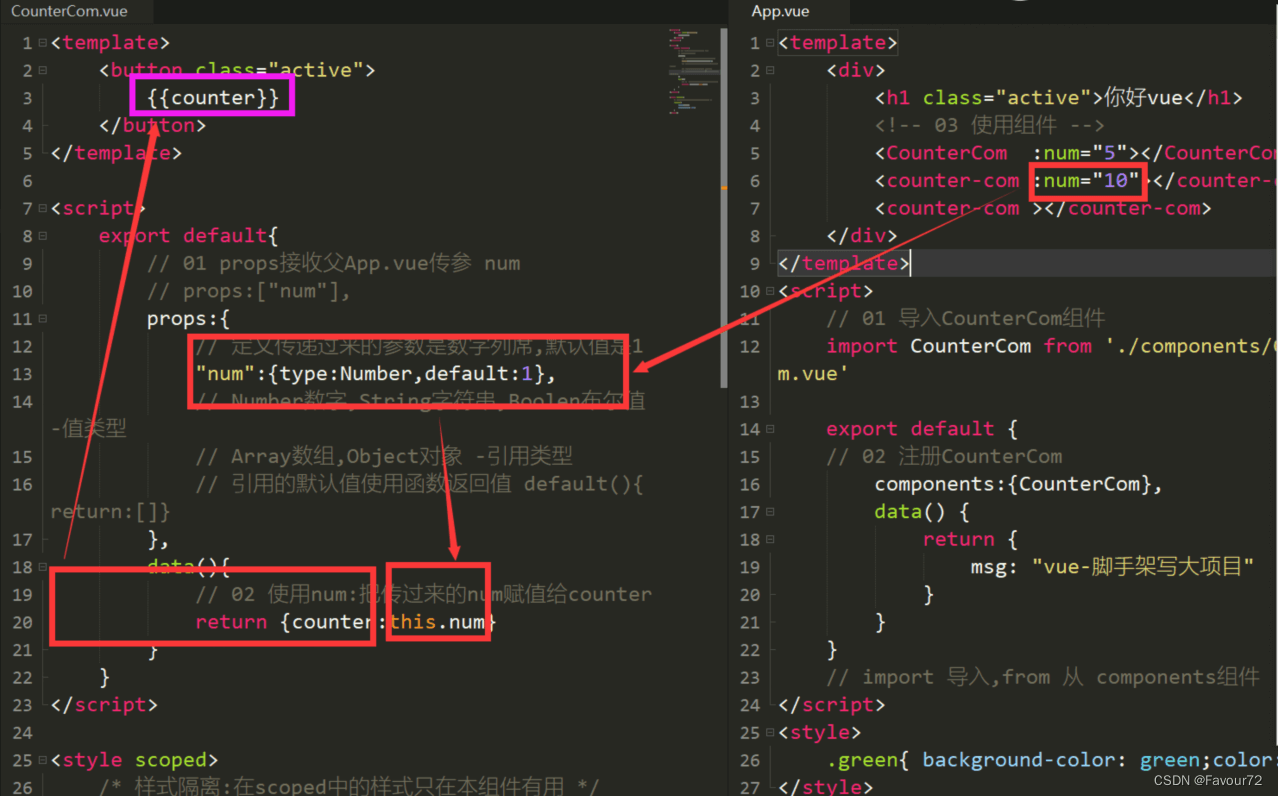Fold the export default block in App.vue
This screenshot has width=1278, height=796.
click(x=769, y=429)
